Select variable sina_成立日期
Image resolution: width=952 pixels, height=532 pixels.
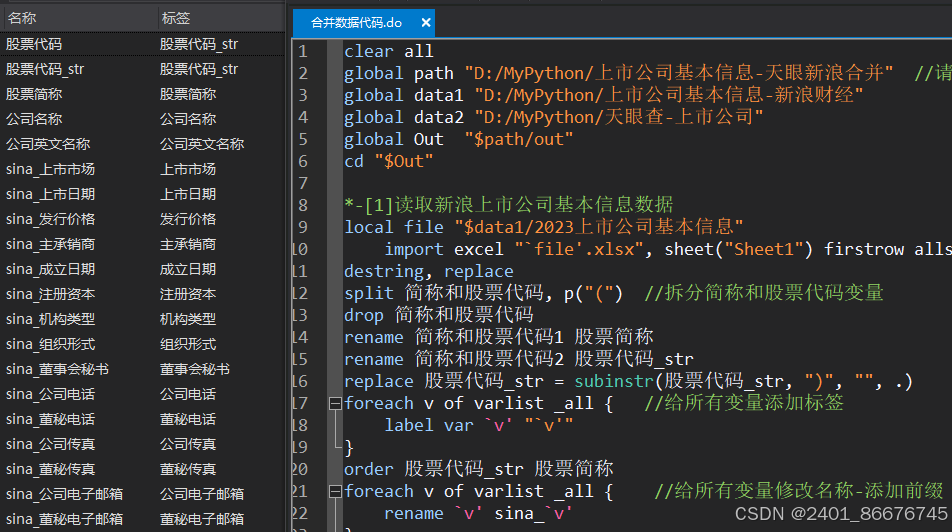click(50, 268)
